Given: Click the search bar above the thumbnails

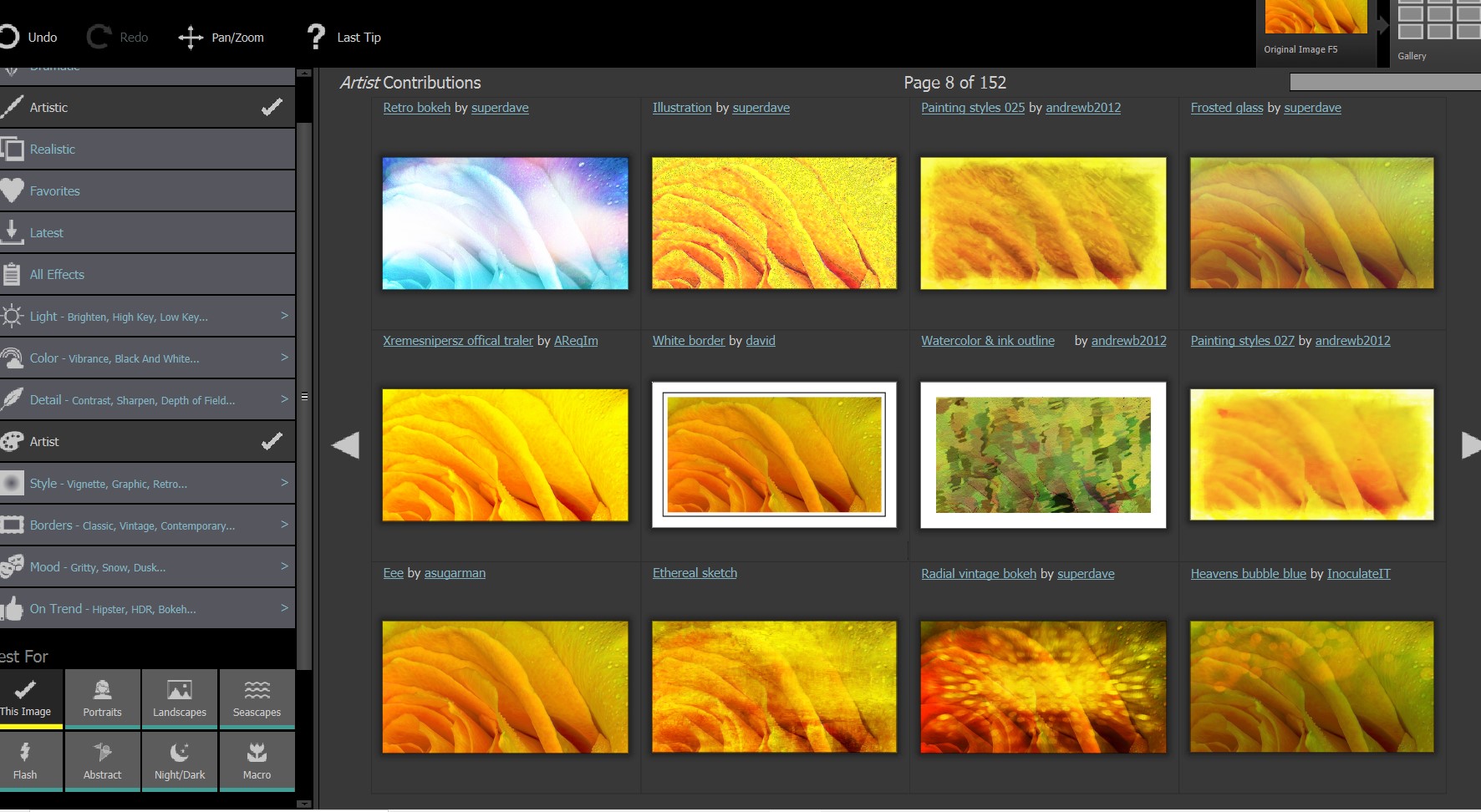Looking at the screenshot, I should click(x=1384, y=82).
